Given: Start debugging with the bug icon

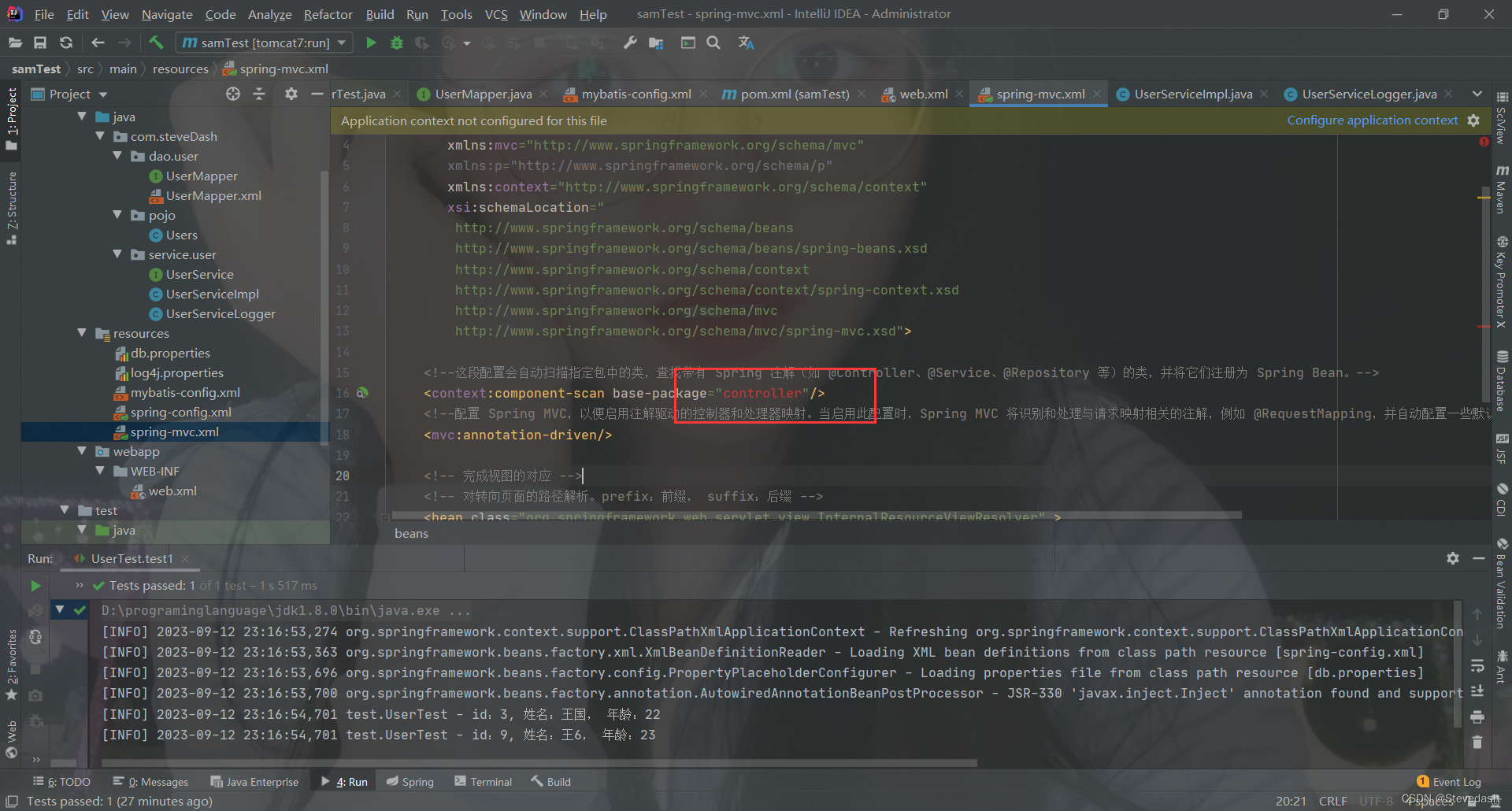Looking at the screenshot, I should [397, 43].
